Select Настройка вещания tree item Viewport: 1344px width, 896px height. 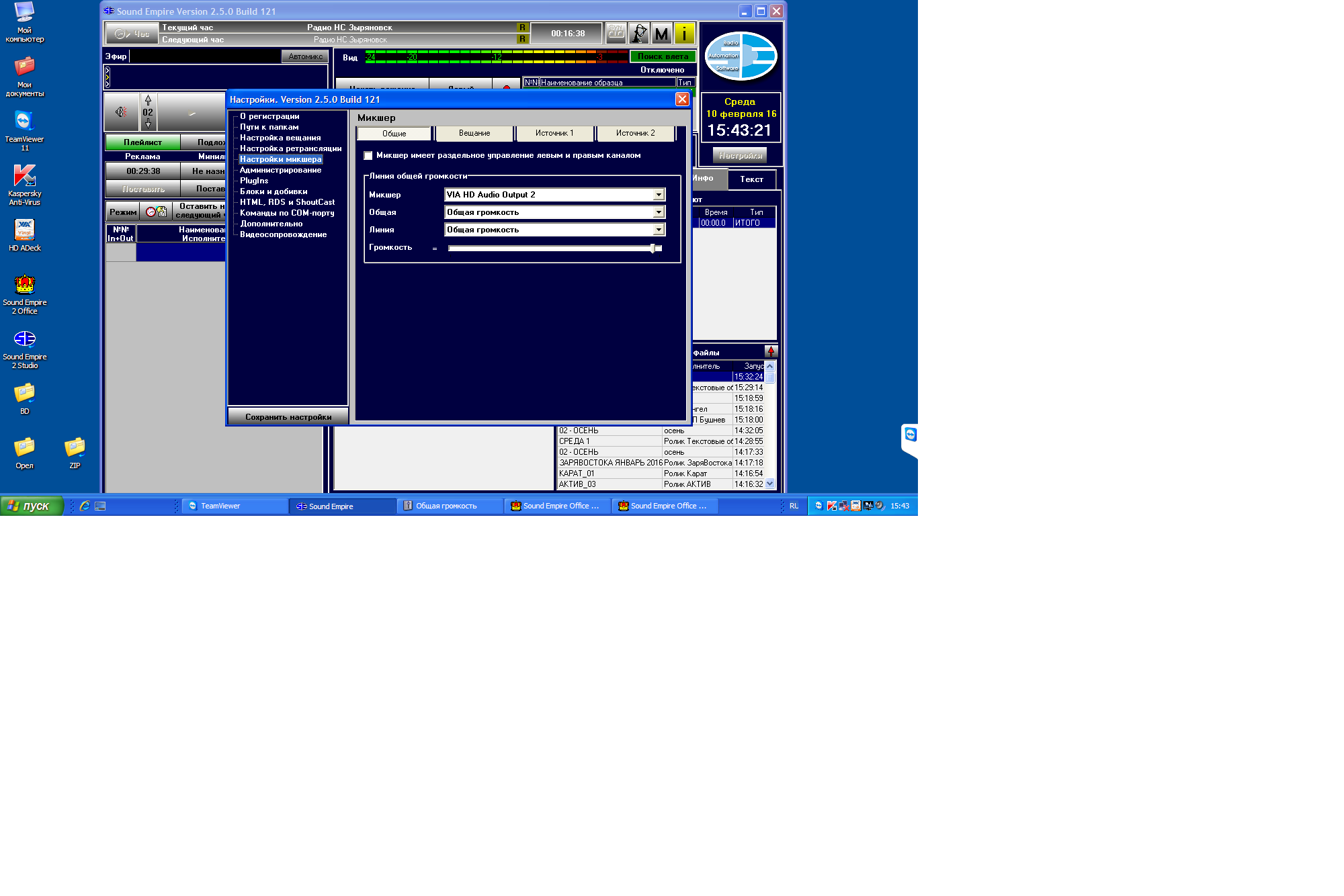click(280, 138)
